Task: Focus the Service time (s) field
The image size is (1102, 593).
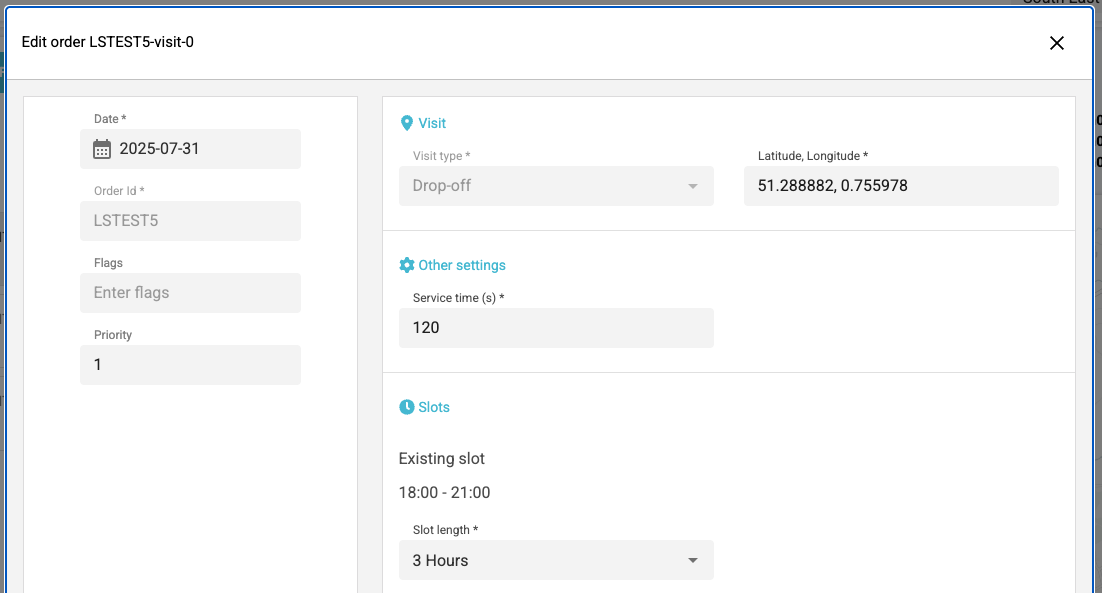Action: pyautogui.click(x=555, y=328)
